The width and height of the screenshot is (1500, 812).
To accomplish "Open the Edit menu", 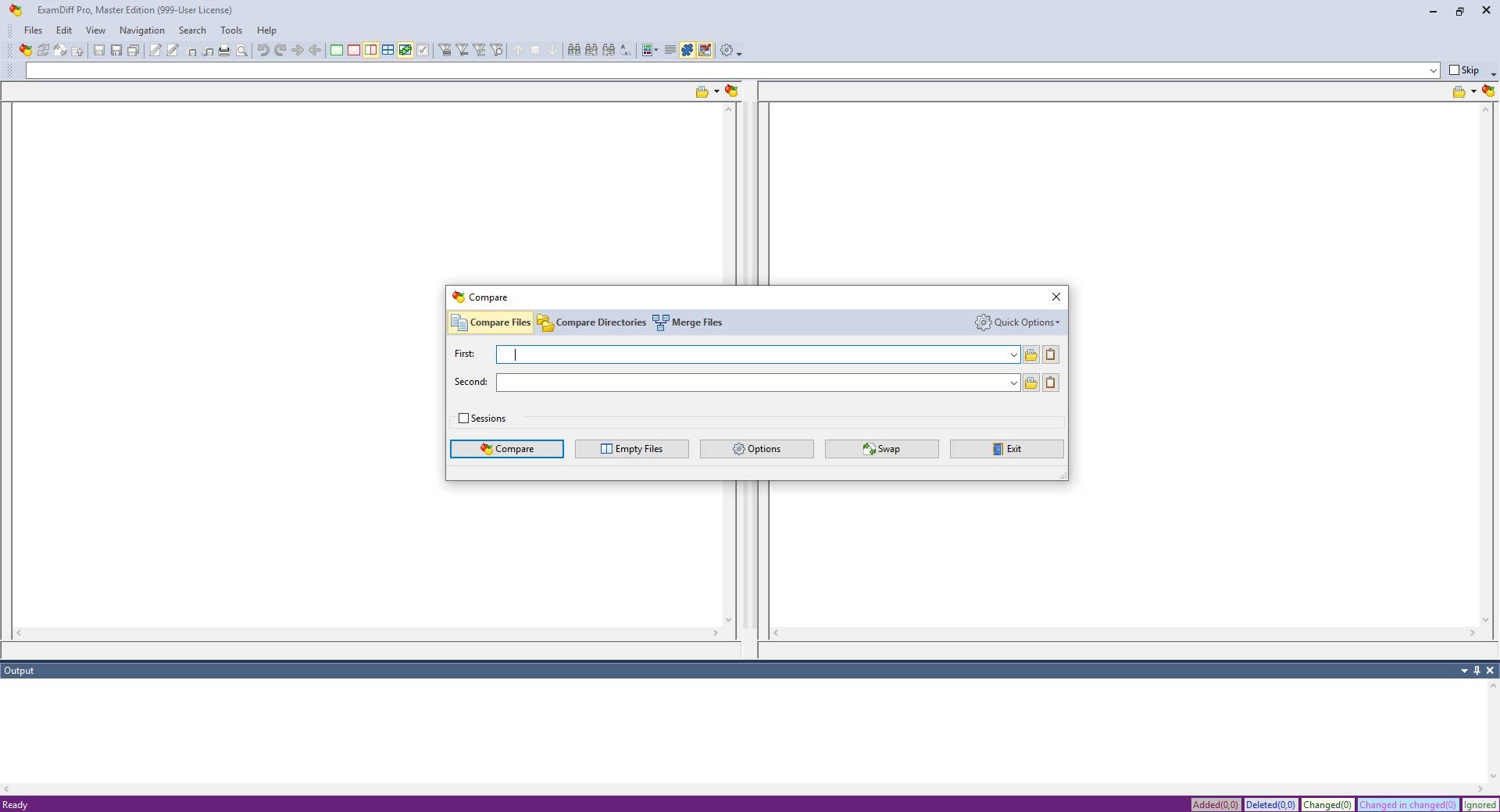I will (64, 30).
